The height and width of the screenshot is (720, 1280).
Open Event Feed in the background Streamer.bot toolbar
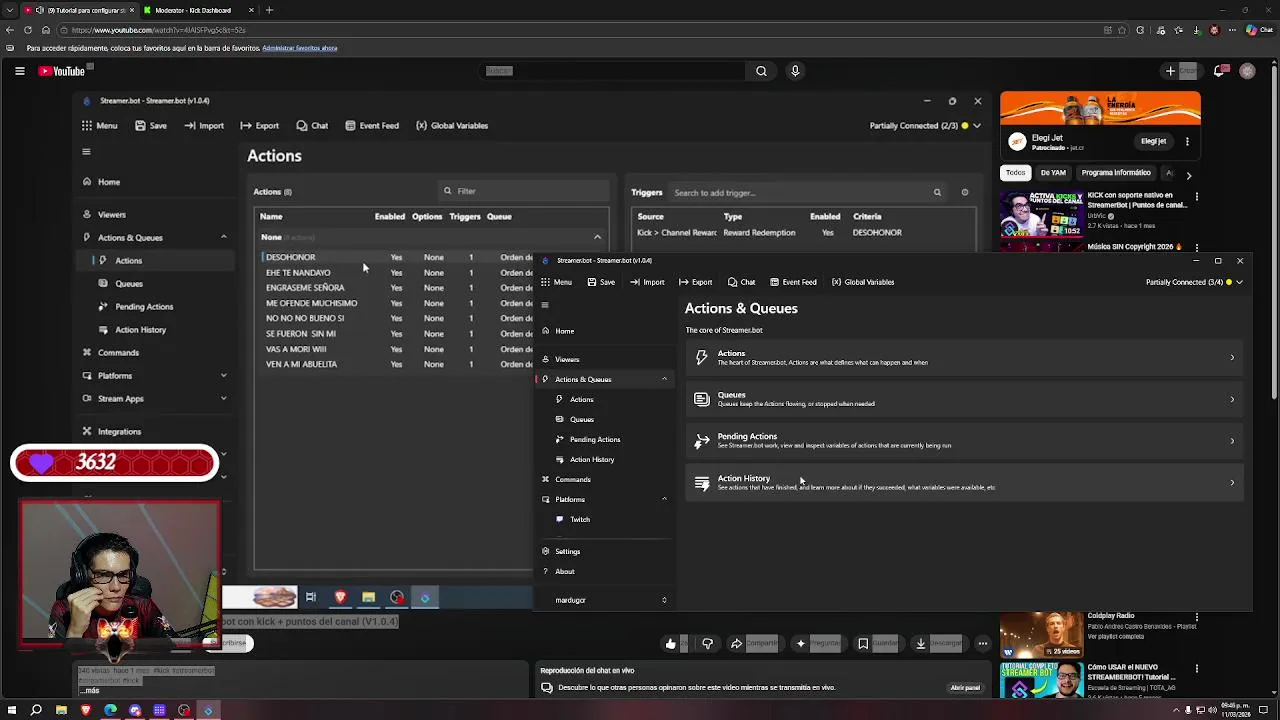coord(372,126)
